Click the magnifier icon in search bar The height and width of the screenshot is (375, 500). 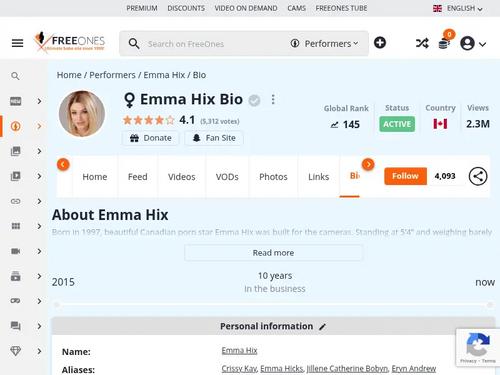pos(134,44)
